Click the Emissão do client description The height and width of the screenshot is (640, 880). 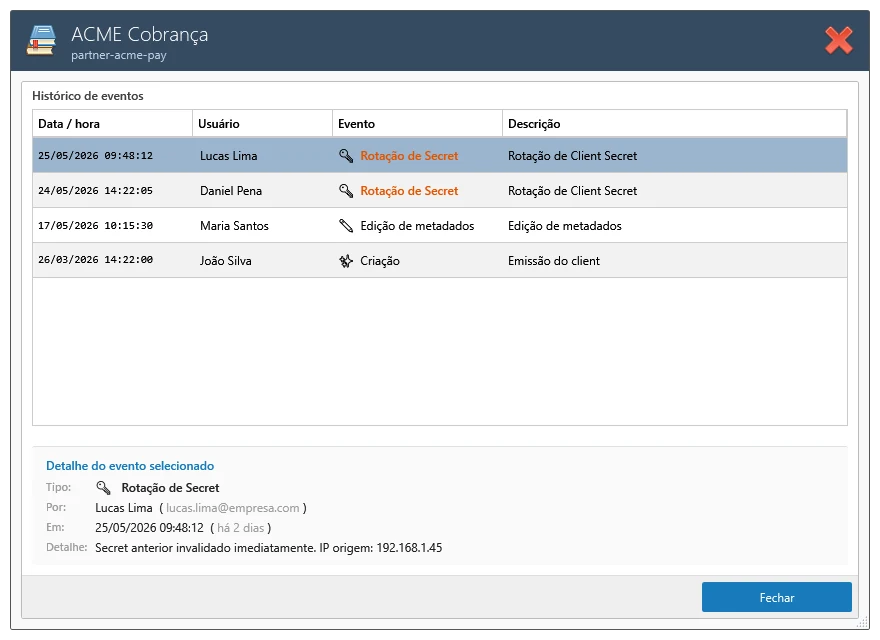(554, 260)
